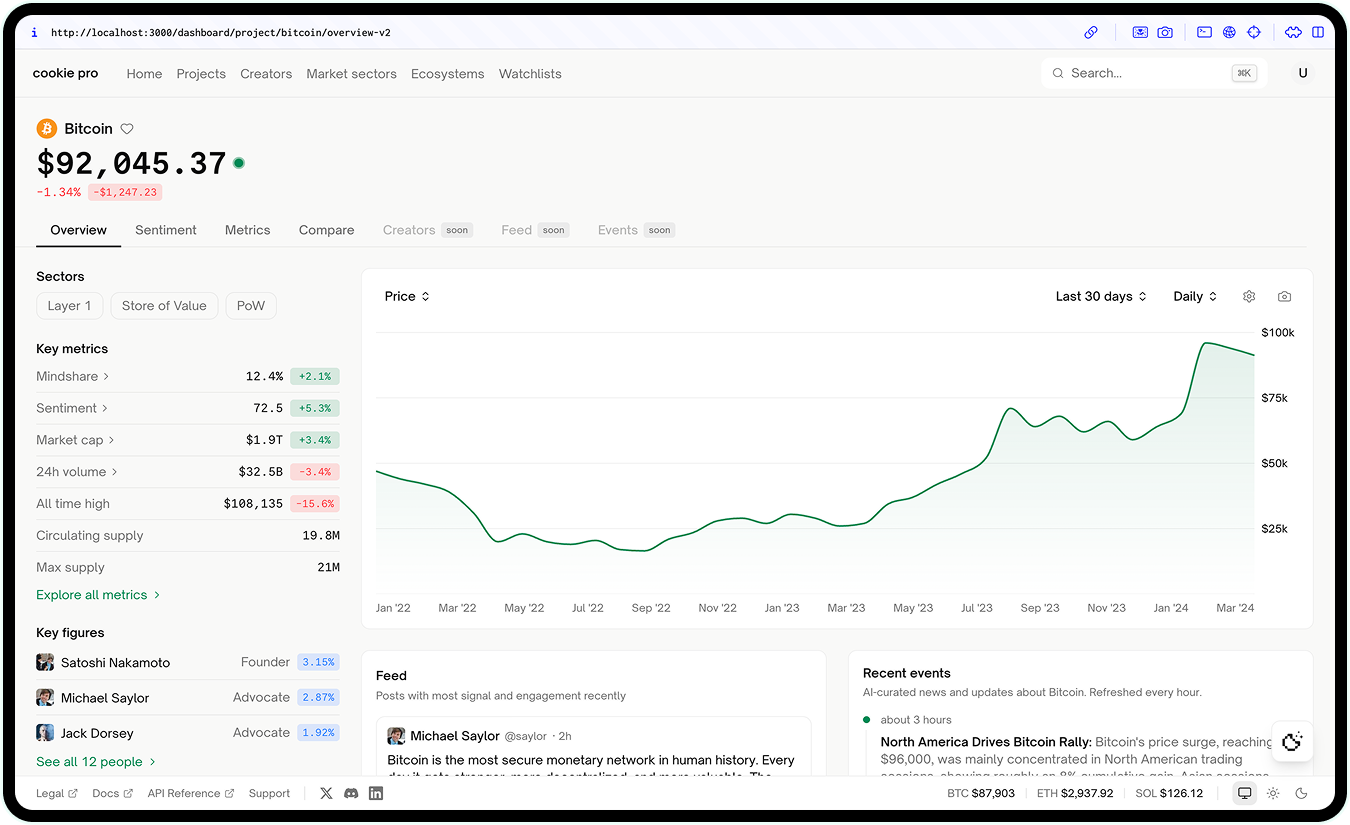
Task: Open chart settings gear icon
Action: click(x=1249, y=296)
